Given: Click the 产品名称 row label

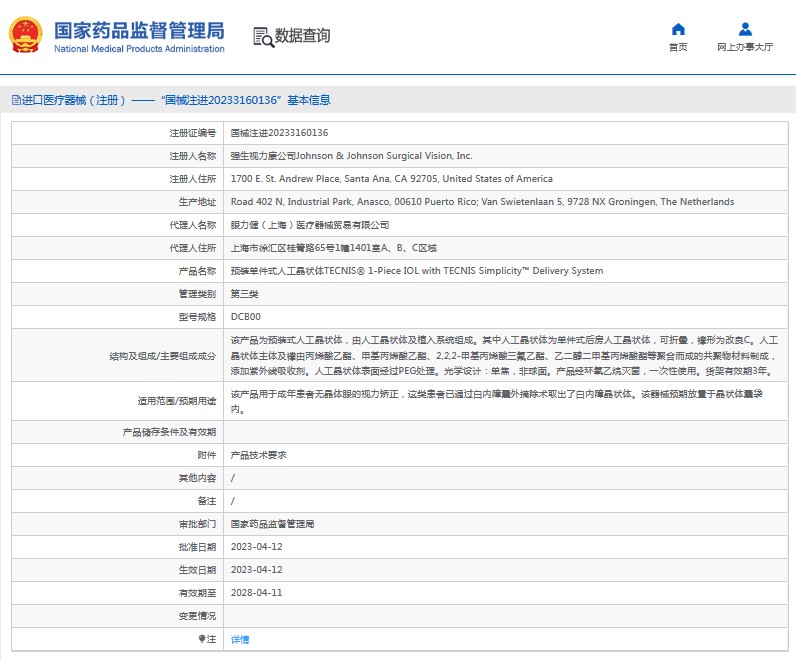Looking at the screenshot, I should tap(197, 271).
